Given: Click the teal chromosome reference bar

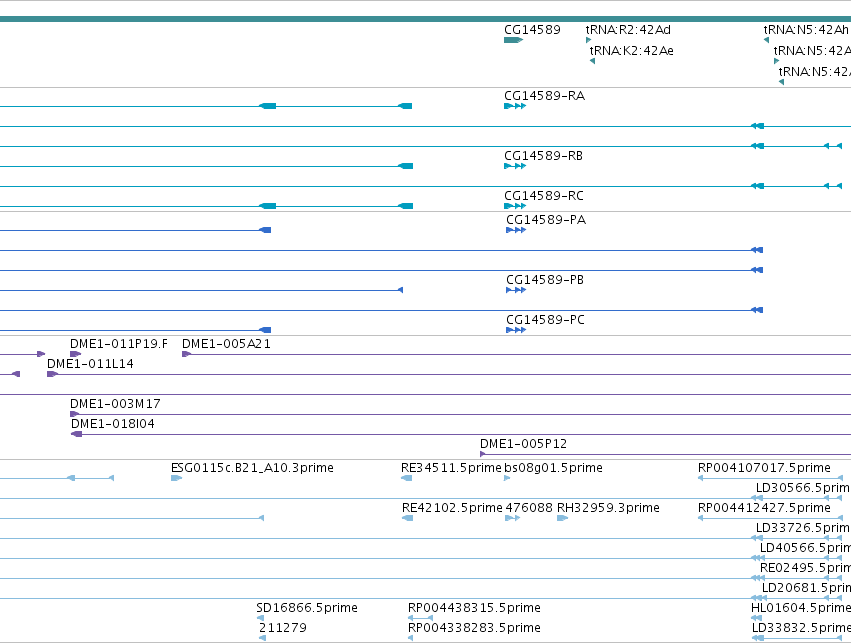Looking at the screenshot, I should tap(426, 20).
